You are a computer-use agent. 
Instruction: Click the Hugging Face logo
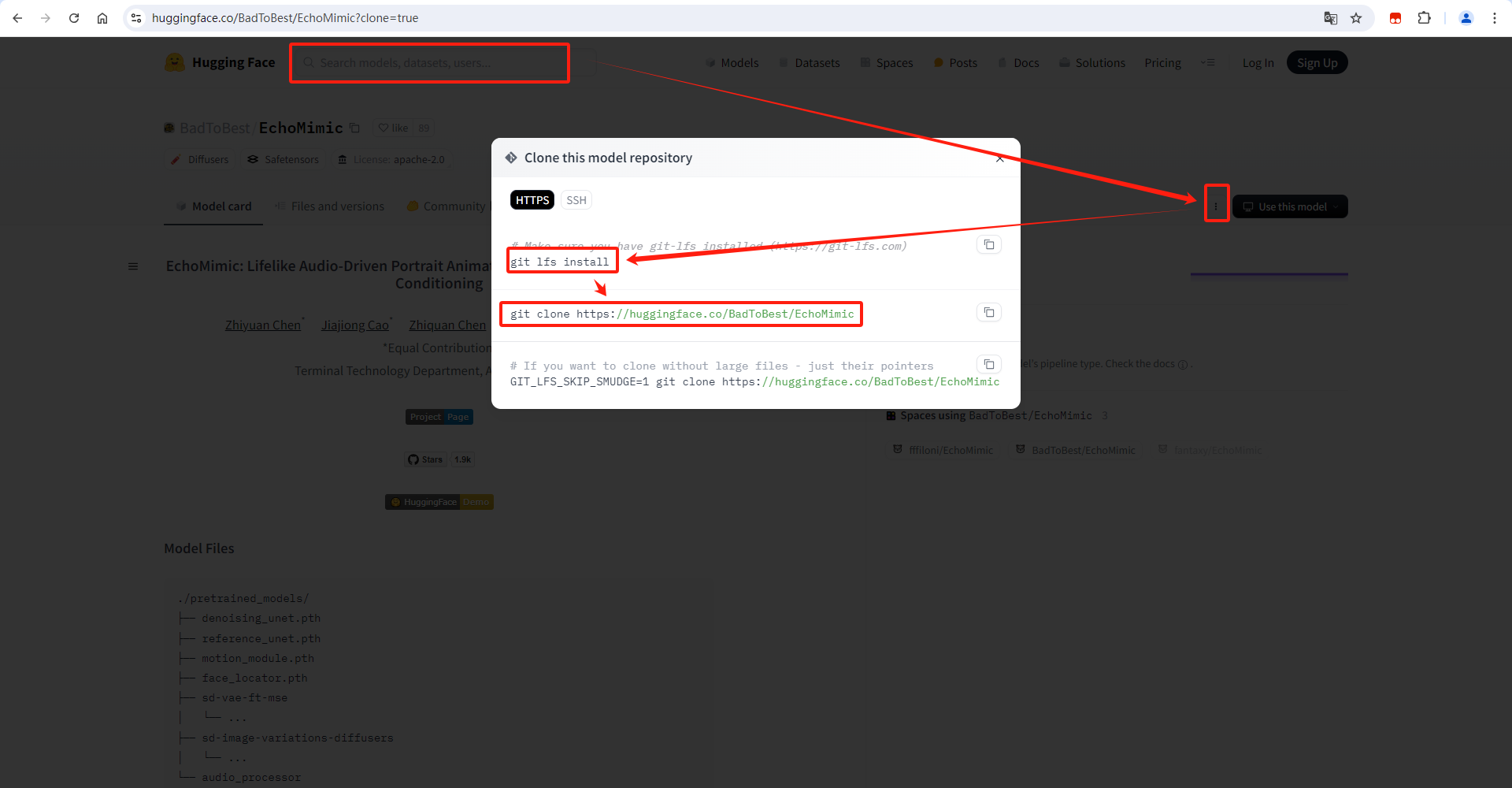(220, 62)
